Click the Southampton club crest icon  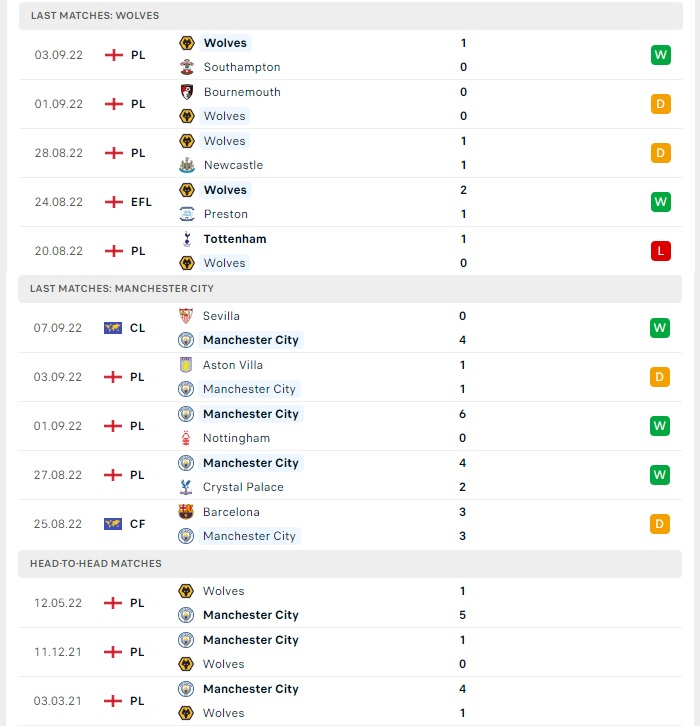(187, 67)
